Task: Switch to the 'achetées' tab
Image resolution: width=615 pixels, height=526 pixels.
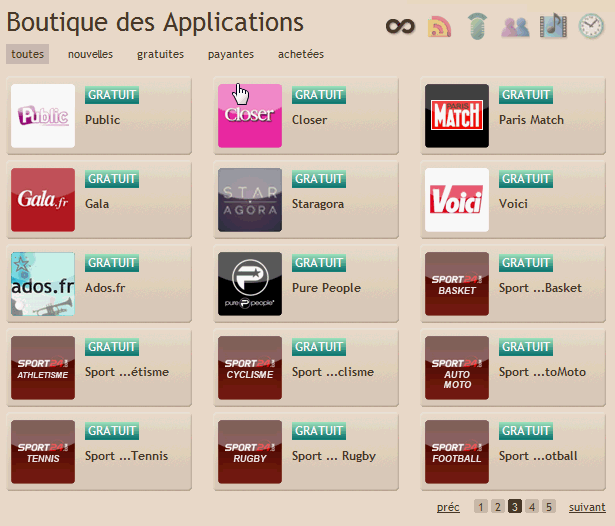Action: pos(301,54)
